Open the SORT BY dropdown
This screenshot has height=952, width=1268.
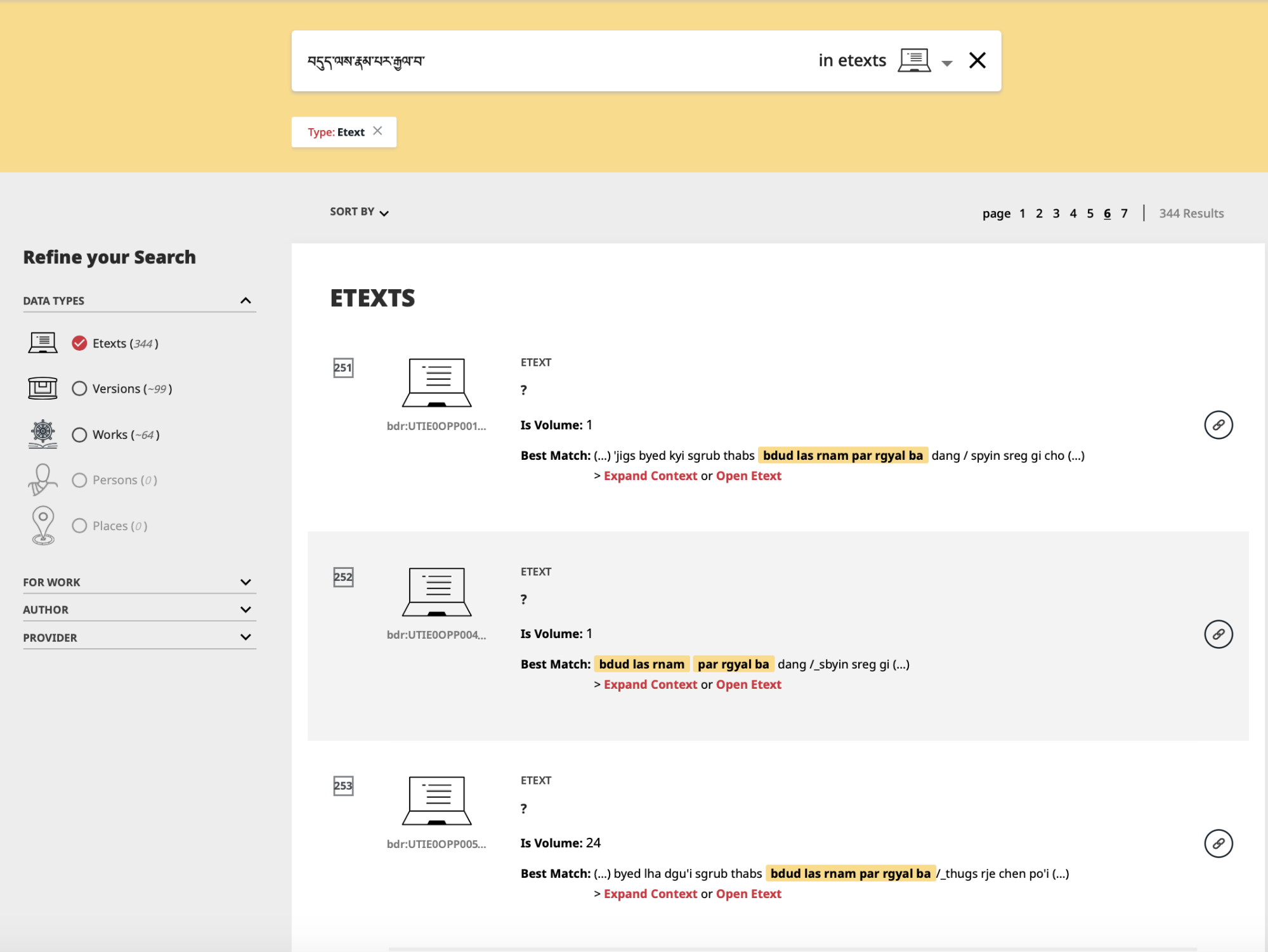point(359,212)
